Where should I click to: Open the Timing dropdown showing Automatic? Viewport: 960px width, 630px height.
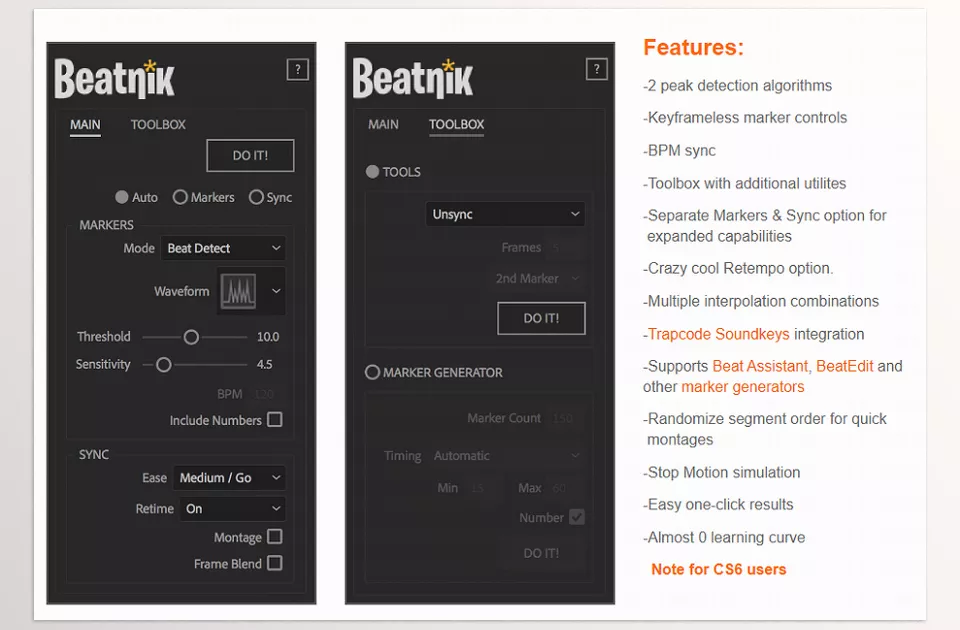(506, 456)
